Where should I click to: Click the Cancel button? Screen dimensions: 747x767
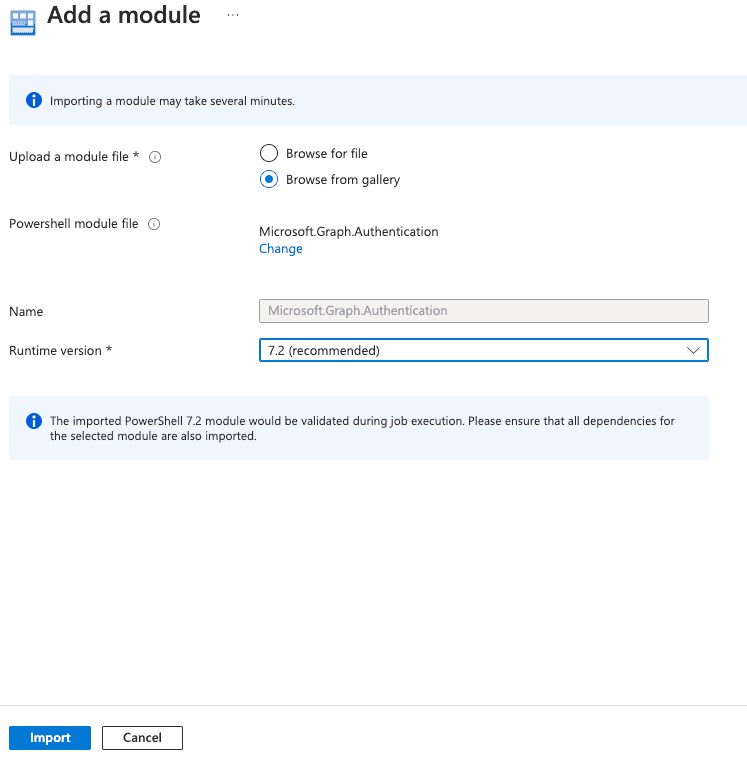point(142,738)
